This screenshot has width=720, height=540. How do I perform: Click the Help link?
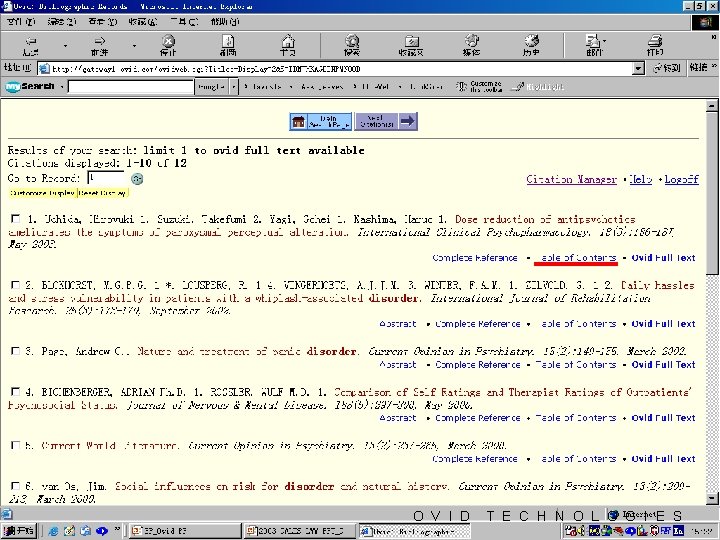[640, 180]
